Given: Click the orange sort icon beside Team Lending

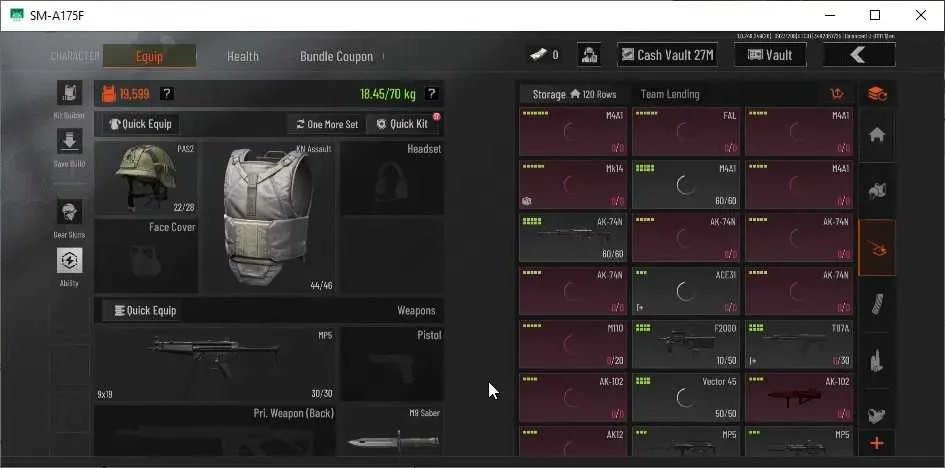Looking at the screenshot, I should [837, 94].
